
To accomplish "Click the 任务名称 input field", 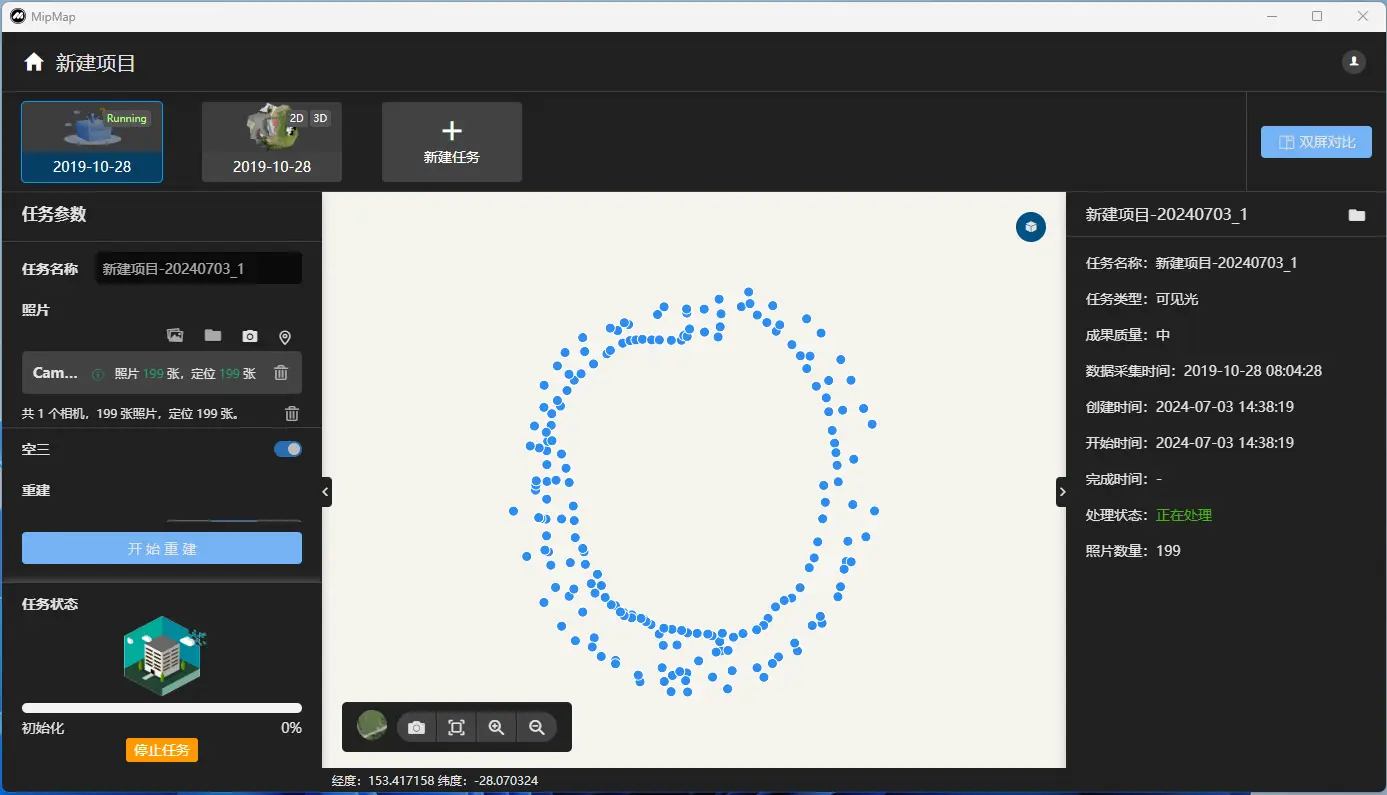I will (198, 269).
